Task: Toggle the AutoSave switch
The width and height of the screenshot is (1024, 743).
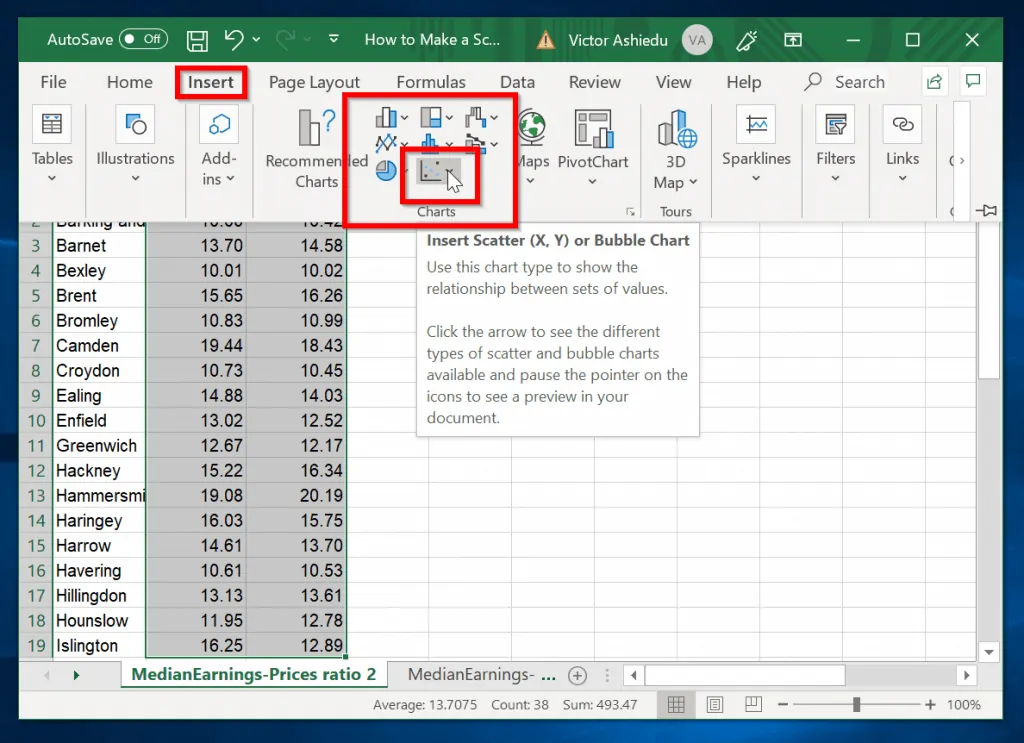Action: pos(143,40)
